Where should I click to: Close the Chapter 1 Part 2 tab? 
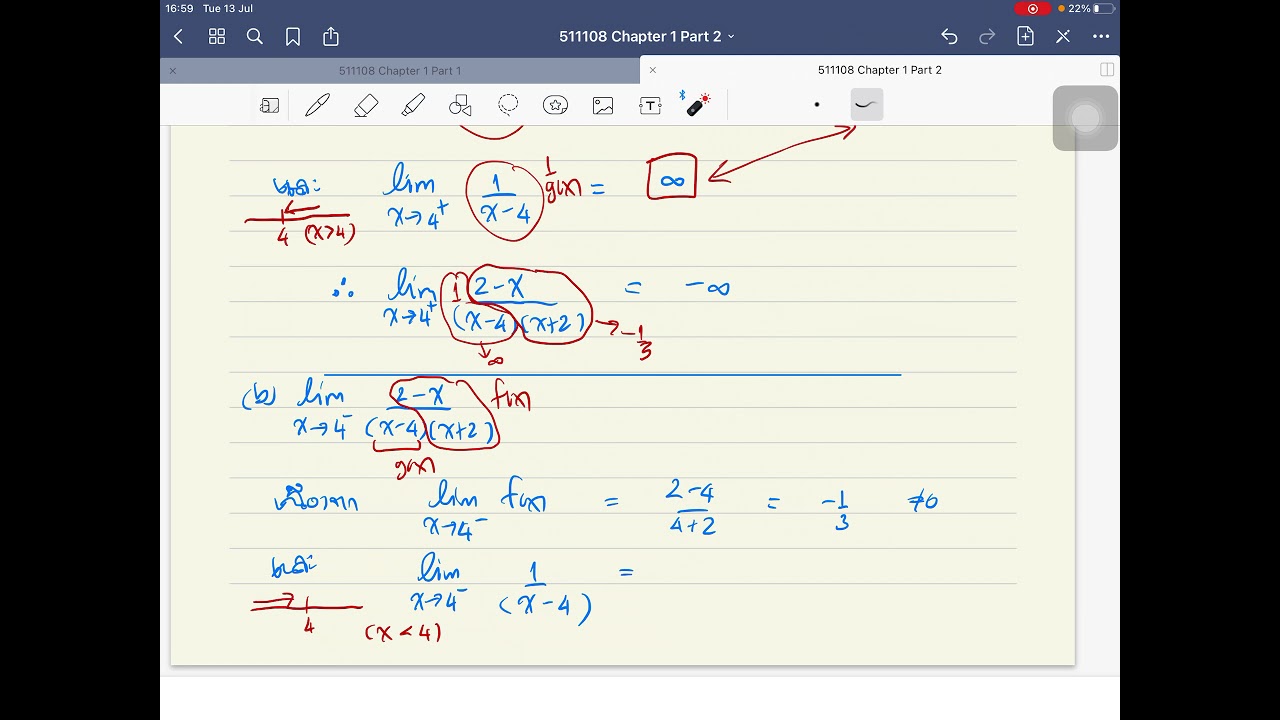click(653, 70)
